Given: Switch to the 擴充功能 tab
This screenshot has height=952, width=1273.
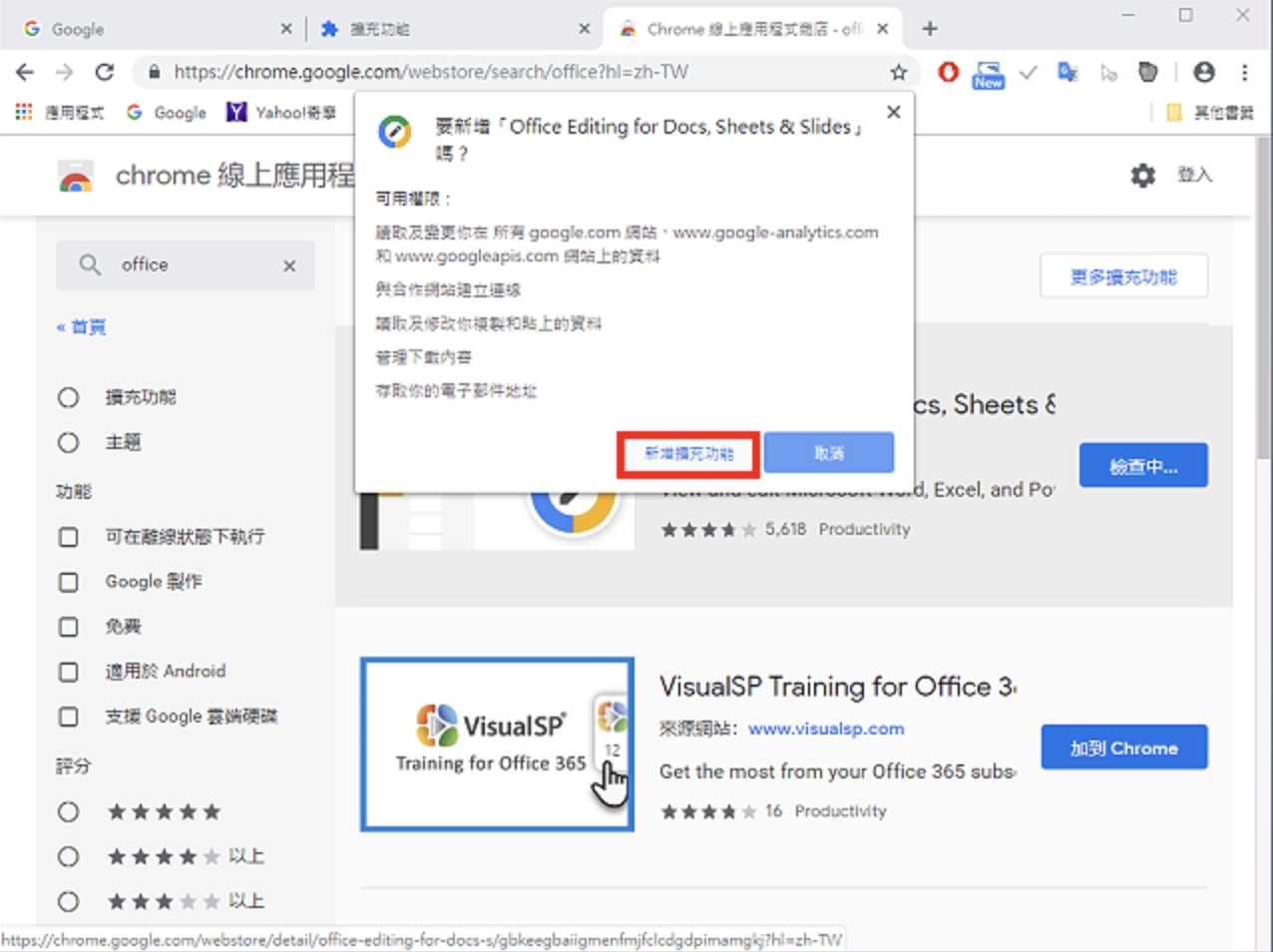Looking at the screenshot, I should 454,29.
